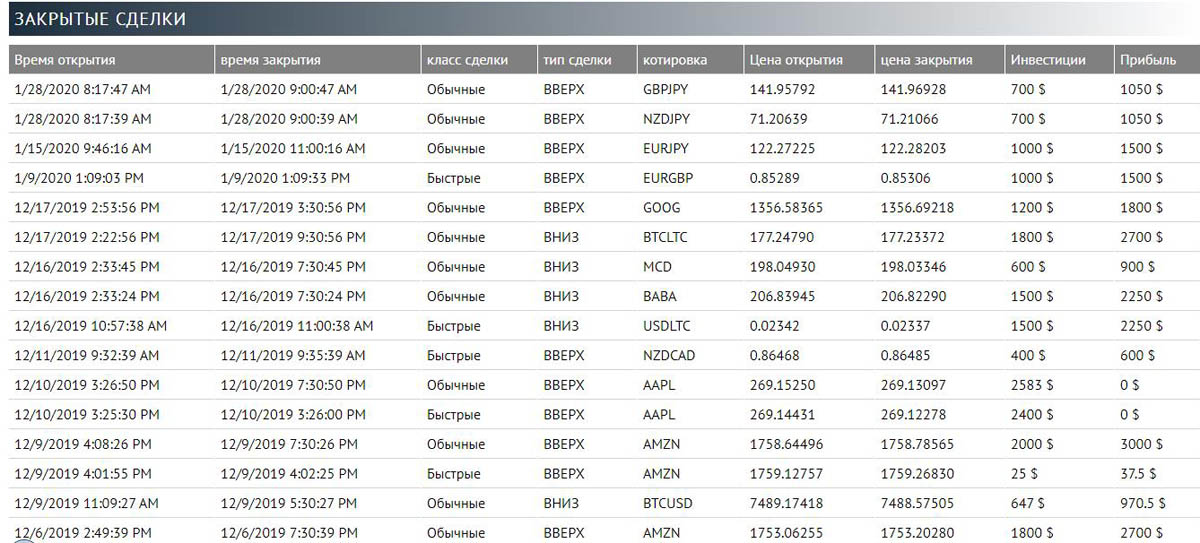Image resolution: width=1200 pixels, height=543 pixels.
Task: Sort by время закрытия column header
Action: click(x=317, y=60)
